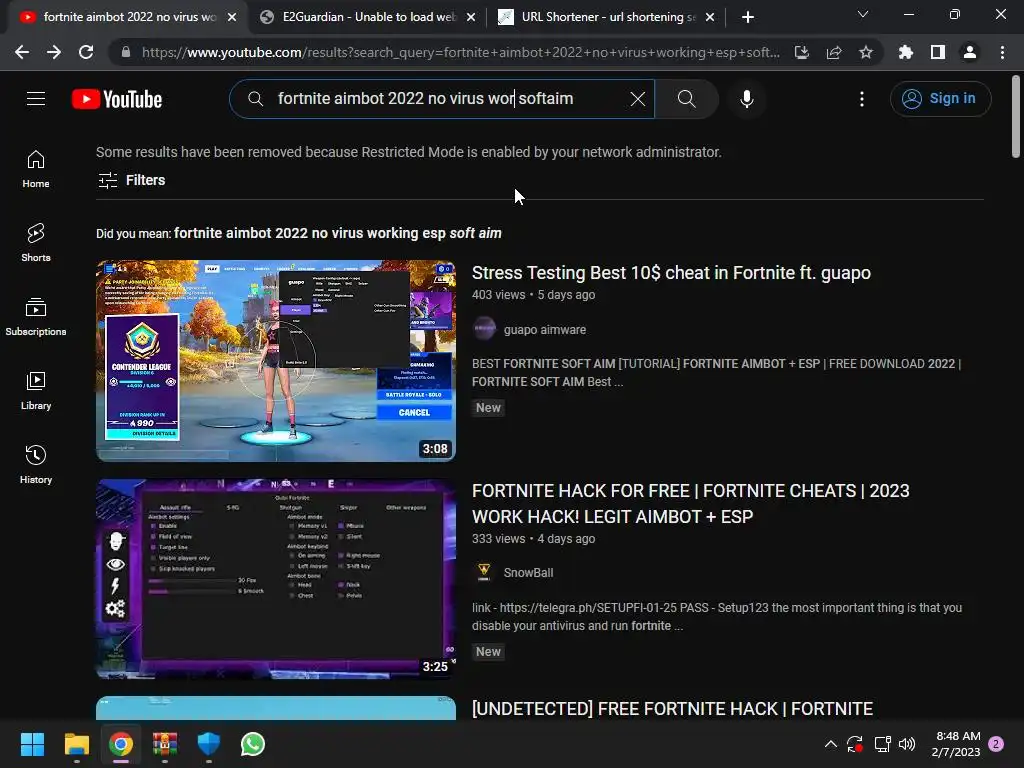Viewport: 1024px width, 768px height.
Task: Open the 'Stress Testing Best 10$ cheat' title
Action: click(x=671, y=273)
